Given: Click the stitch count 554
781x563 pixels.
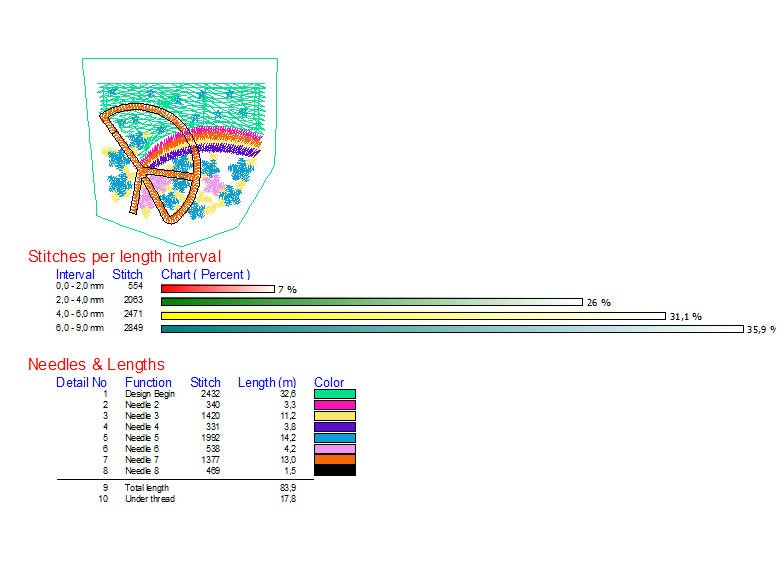Looking at the screenshot, I should (x=135, y=286).
